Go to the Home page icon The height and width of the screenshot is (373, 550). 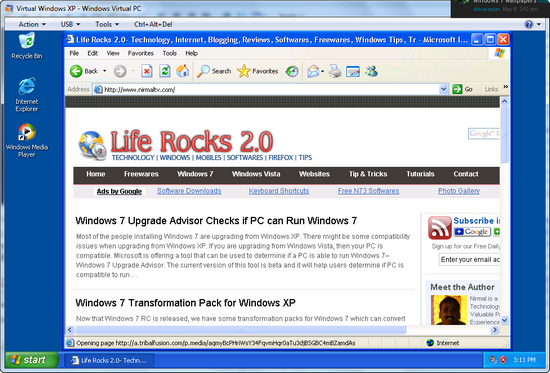click(183, 71)
